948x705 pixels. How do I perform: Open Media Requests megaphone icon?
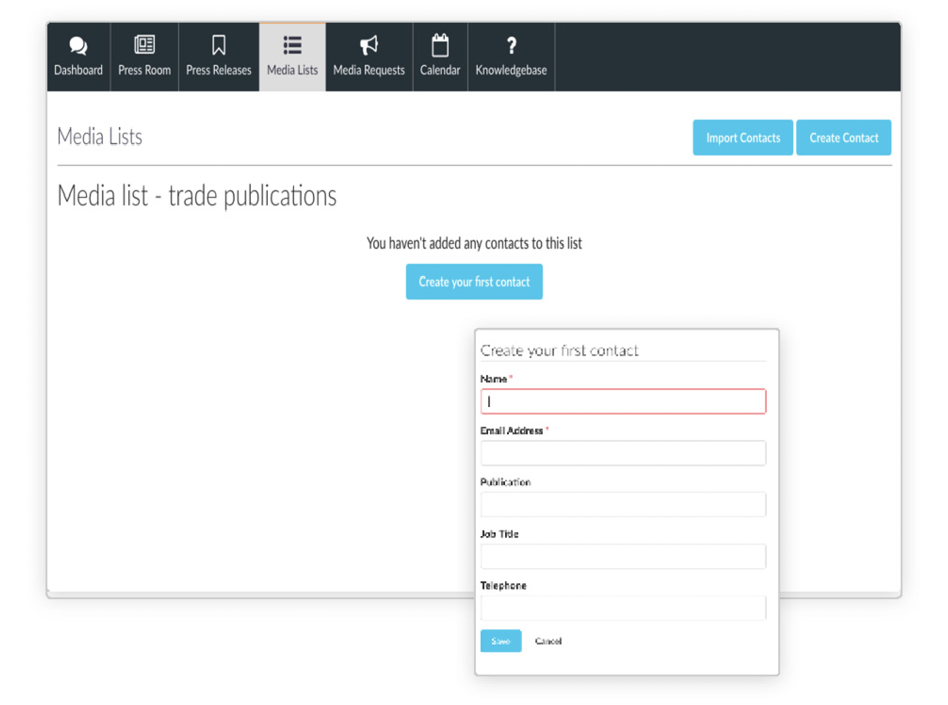369,45
